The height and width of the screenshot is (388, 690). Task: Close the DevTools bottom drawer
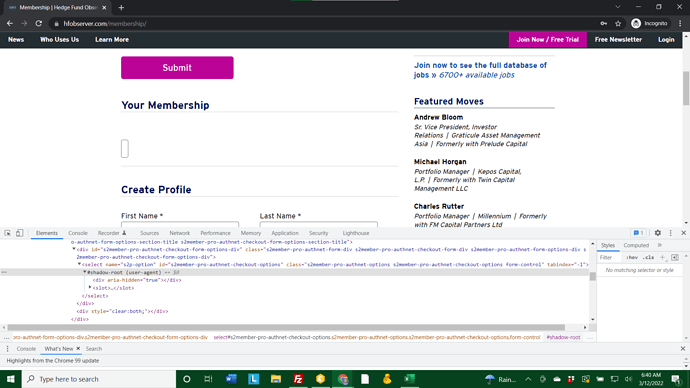683,348
